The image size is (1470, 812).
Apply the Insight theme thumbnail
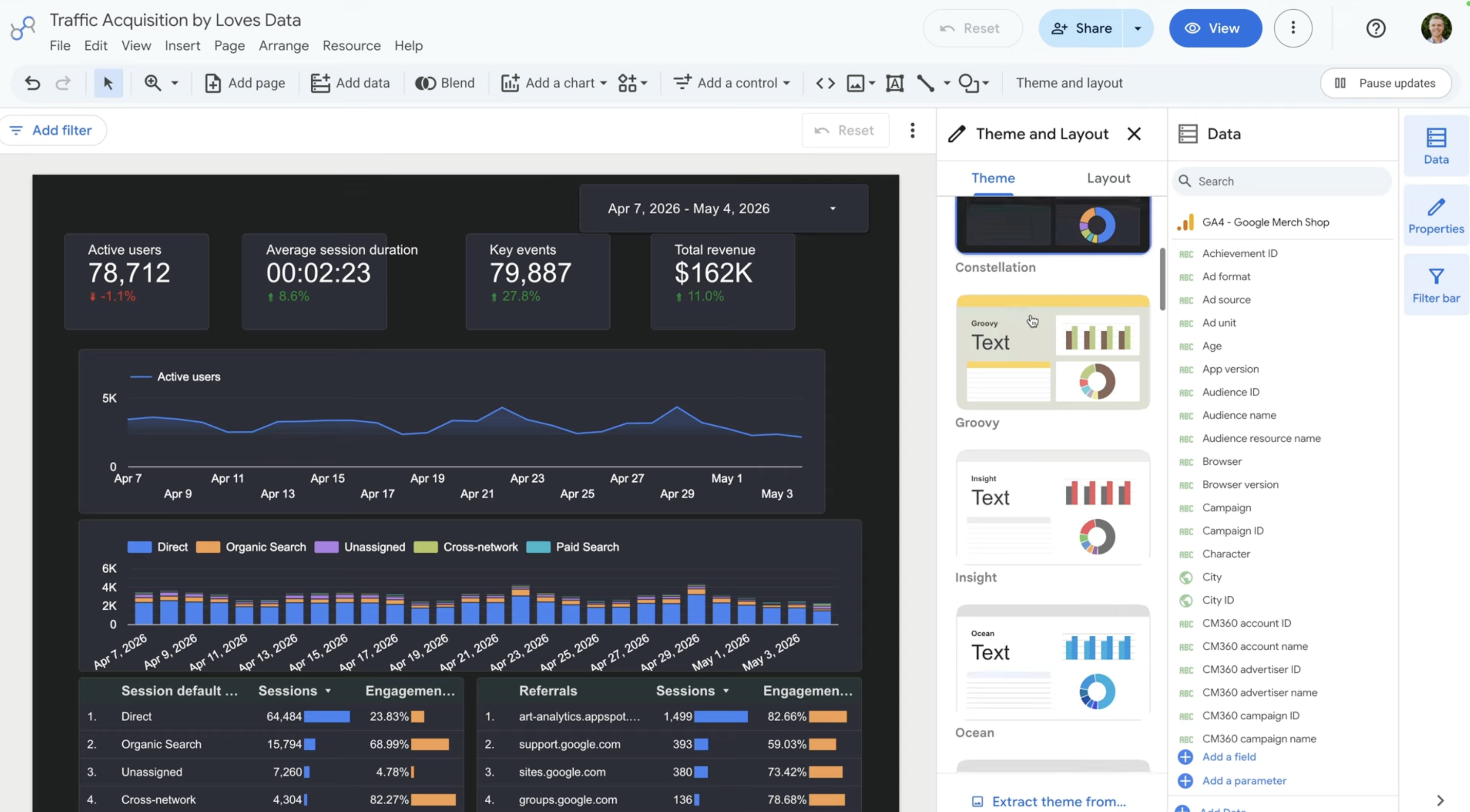[1052, 507]
